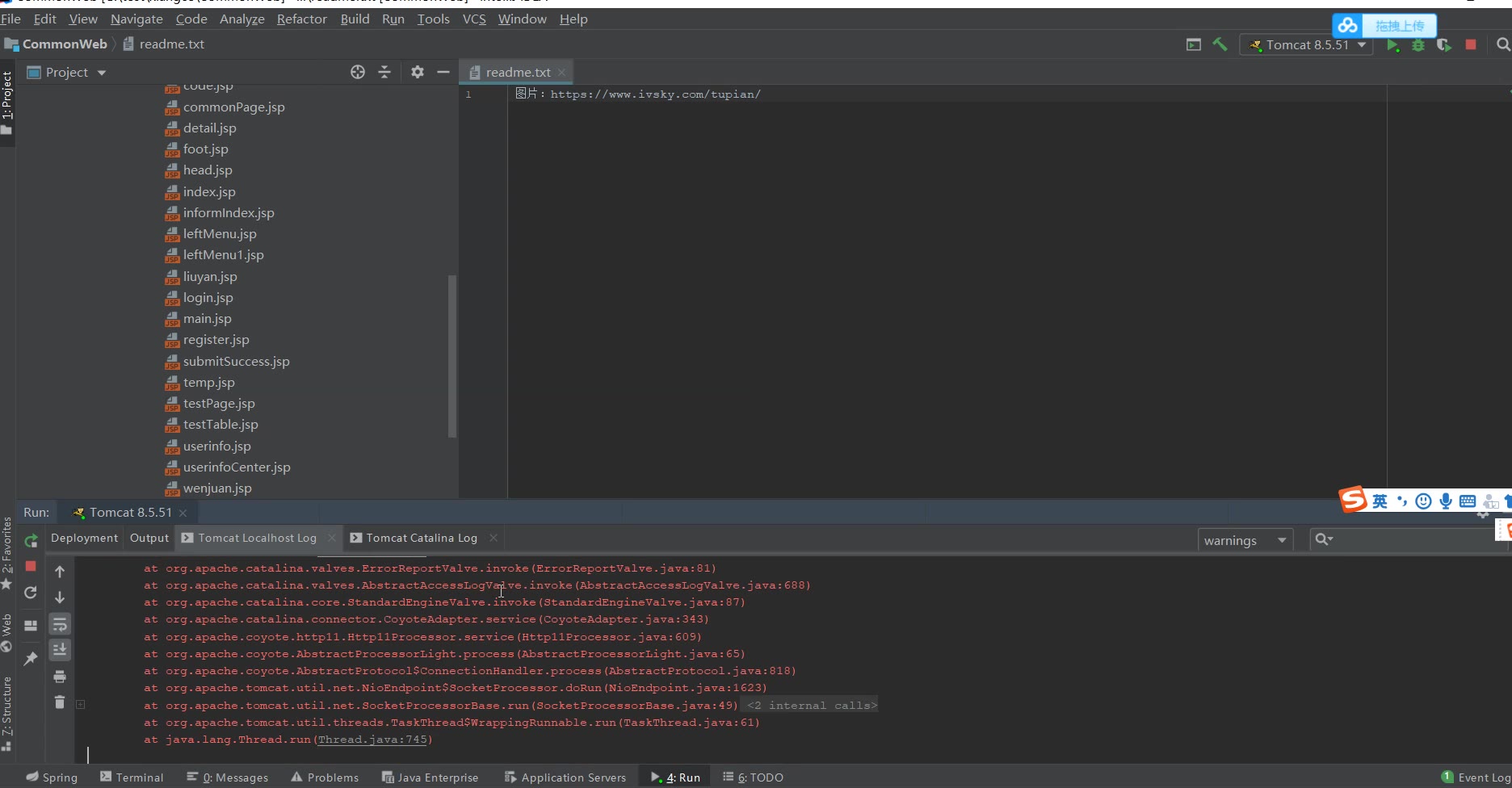Image resolution: width=1512 pixels, height=788 pixels.
Task: Click the Project tree vertical scrollbar
Action: (x=452, y=355)
